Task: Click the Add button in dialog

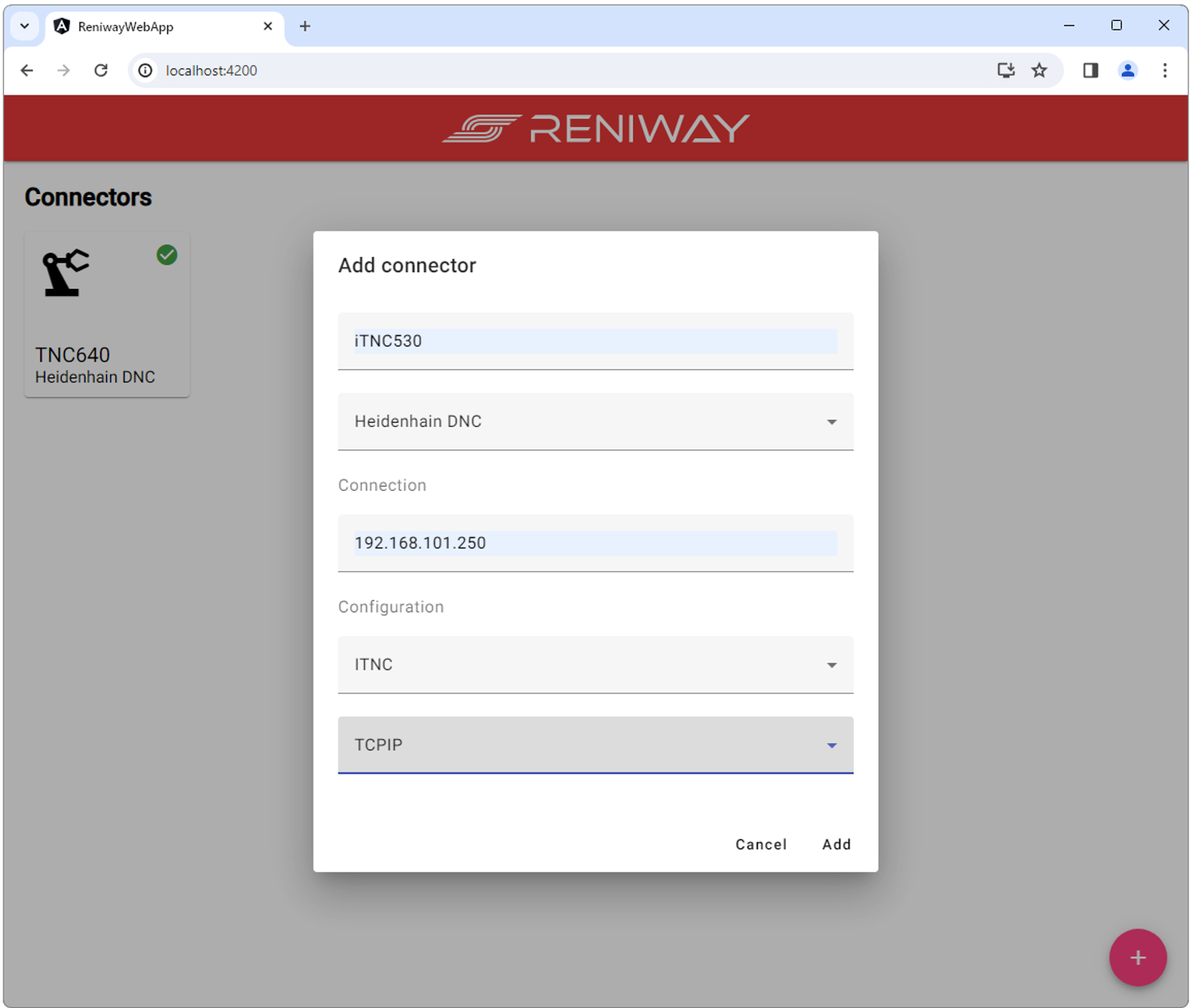Action: [x=837, y=844]
